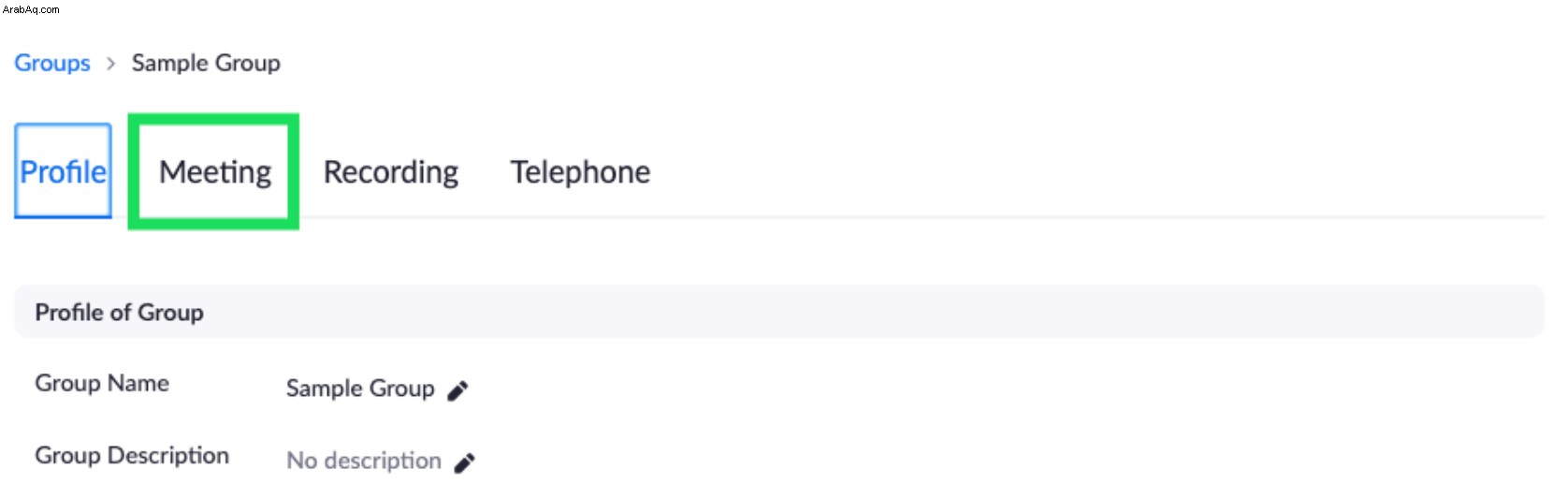The image size is (1568, 498).
Task: Click the pencil icon beside No description
Action: coord(464,462)
